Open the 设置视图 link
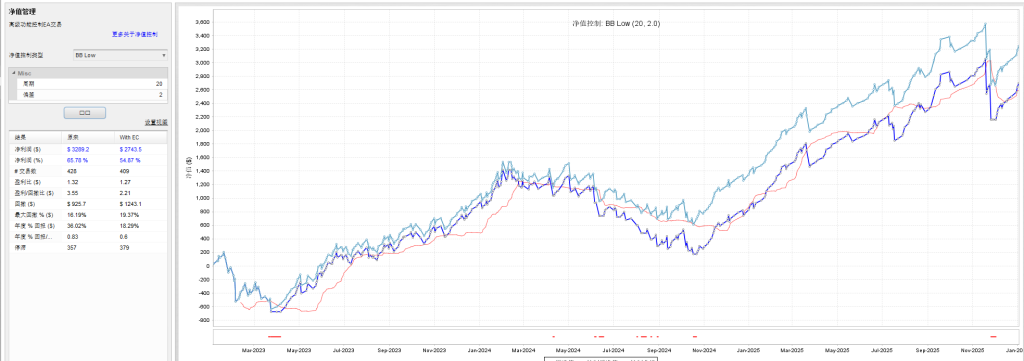1024x361 pixels. [x=156, y=122]
